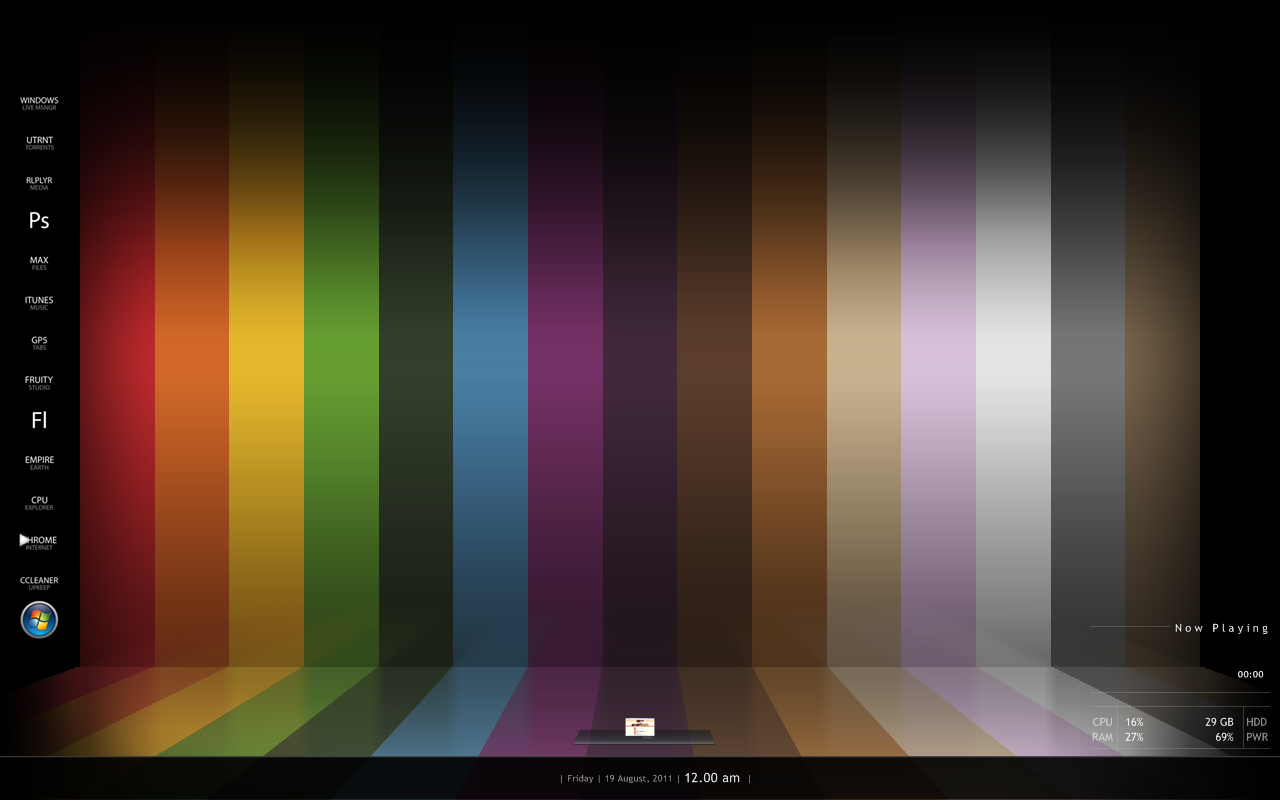Click the Now Playing widget title
This screenshot has height=801, width=1280.
tap(1221, 628)
